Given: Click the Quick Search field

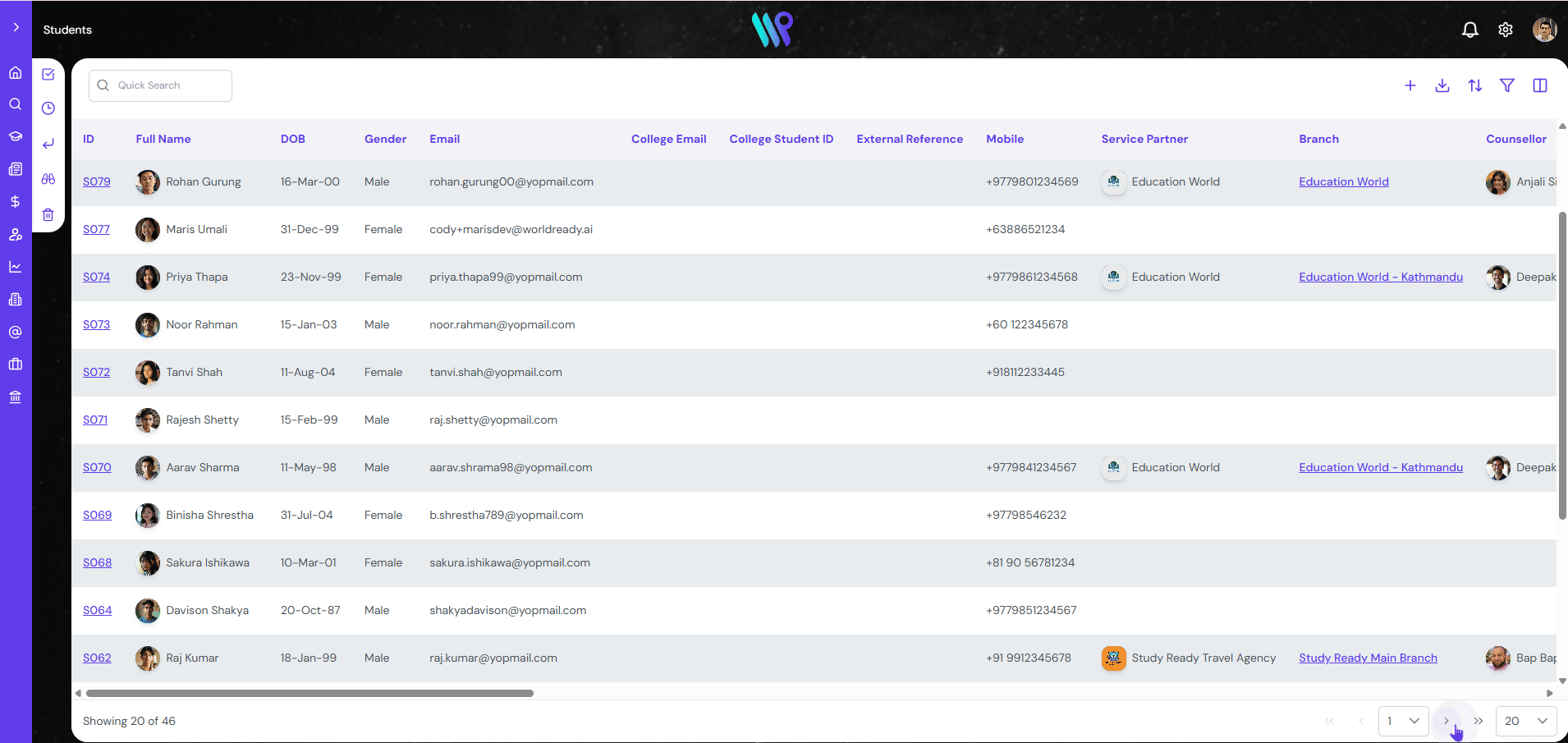Looking at the screenshot, I should [x=160, y=85].
